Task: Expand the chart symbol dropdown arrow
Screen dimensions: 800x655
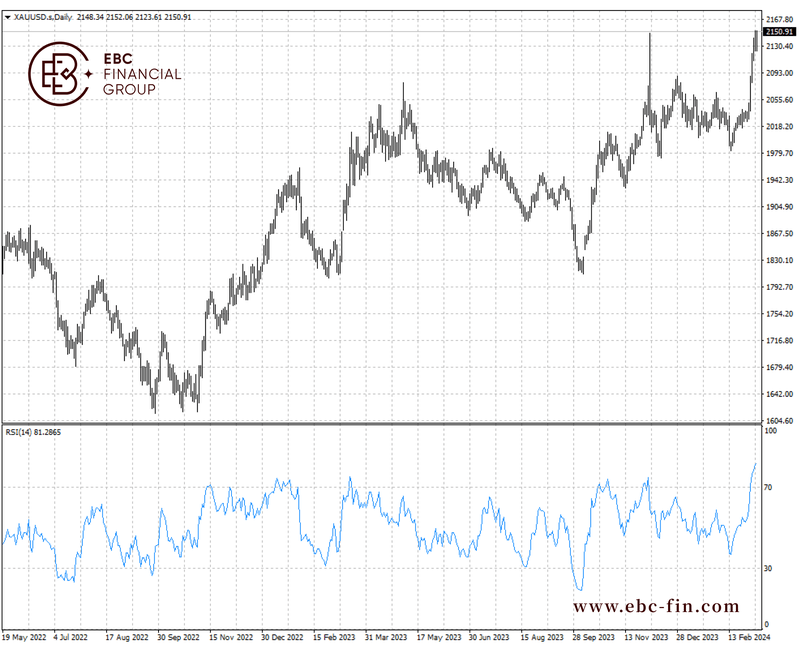Action: [7, 17]
